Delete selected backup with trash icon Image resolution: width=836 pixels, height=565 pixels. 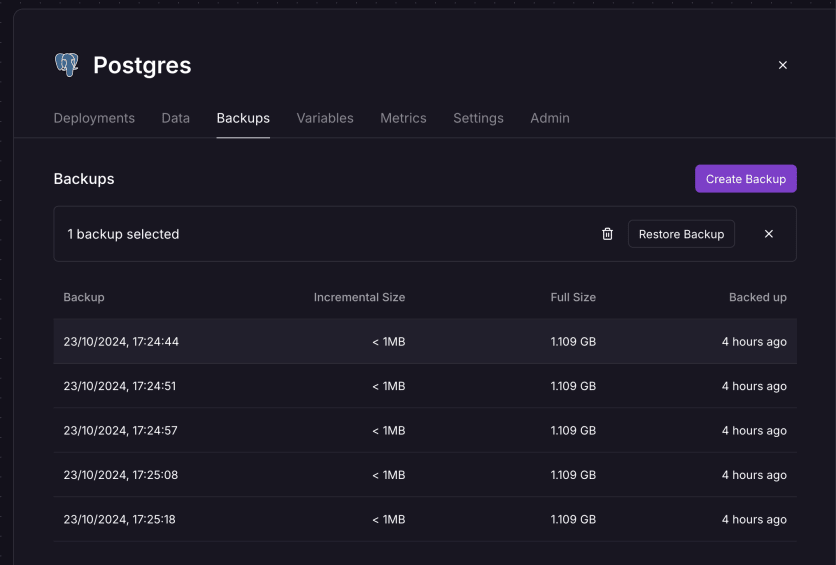pos(607,234)
